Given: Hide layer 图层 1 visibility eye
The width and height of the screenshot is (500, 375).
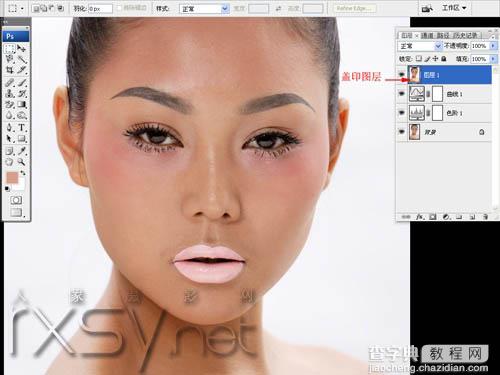Looking at the screenshot, I should pos(402,74).
